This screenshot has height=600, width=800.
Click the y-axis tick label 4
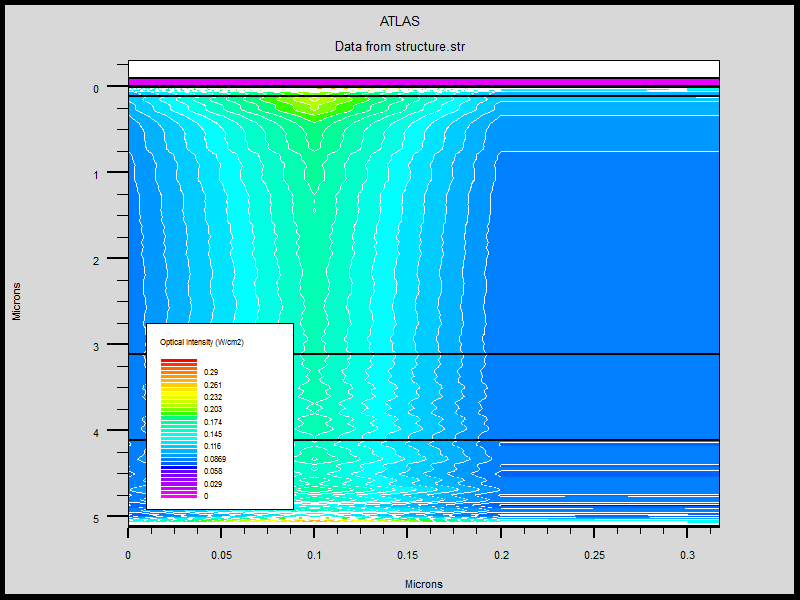pos(96,432)
